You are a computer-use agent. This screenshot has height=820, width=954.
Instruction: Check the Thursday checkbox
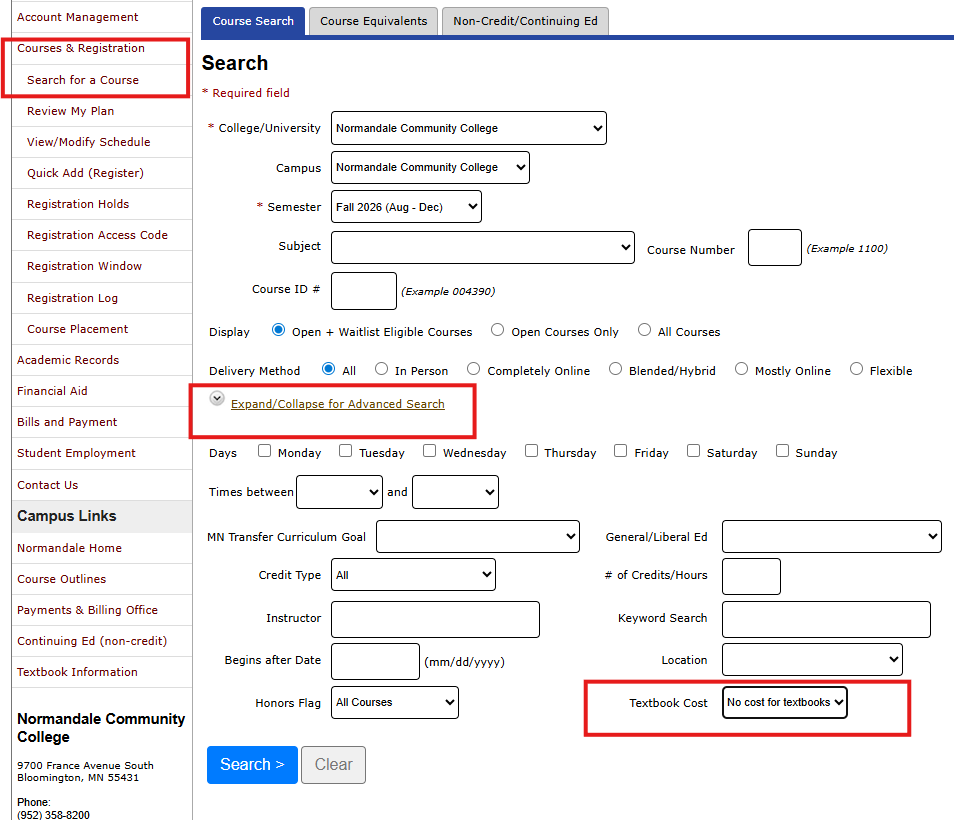pyautogui.click(x=531, y=450)
